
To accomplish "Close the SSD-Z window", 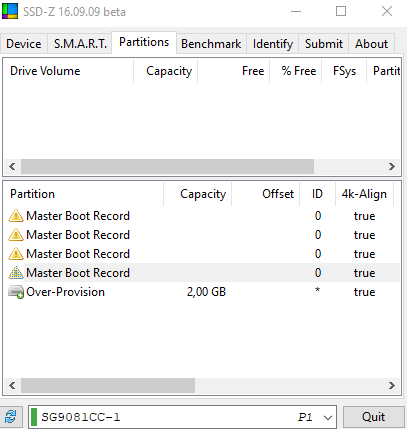I will (x=387, y=11).
